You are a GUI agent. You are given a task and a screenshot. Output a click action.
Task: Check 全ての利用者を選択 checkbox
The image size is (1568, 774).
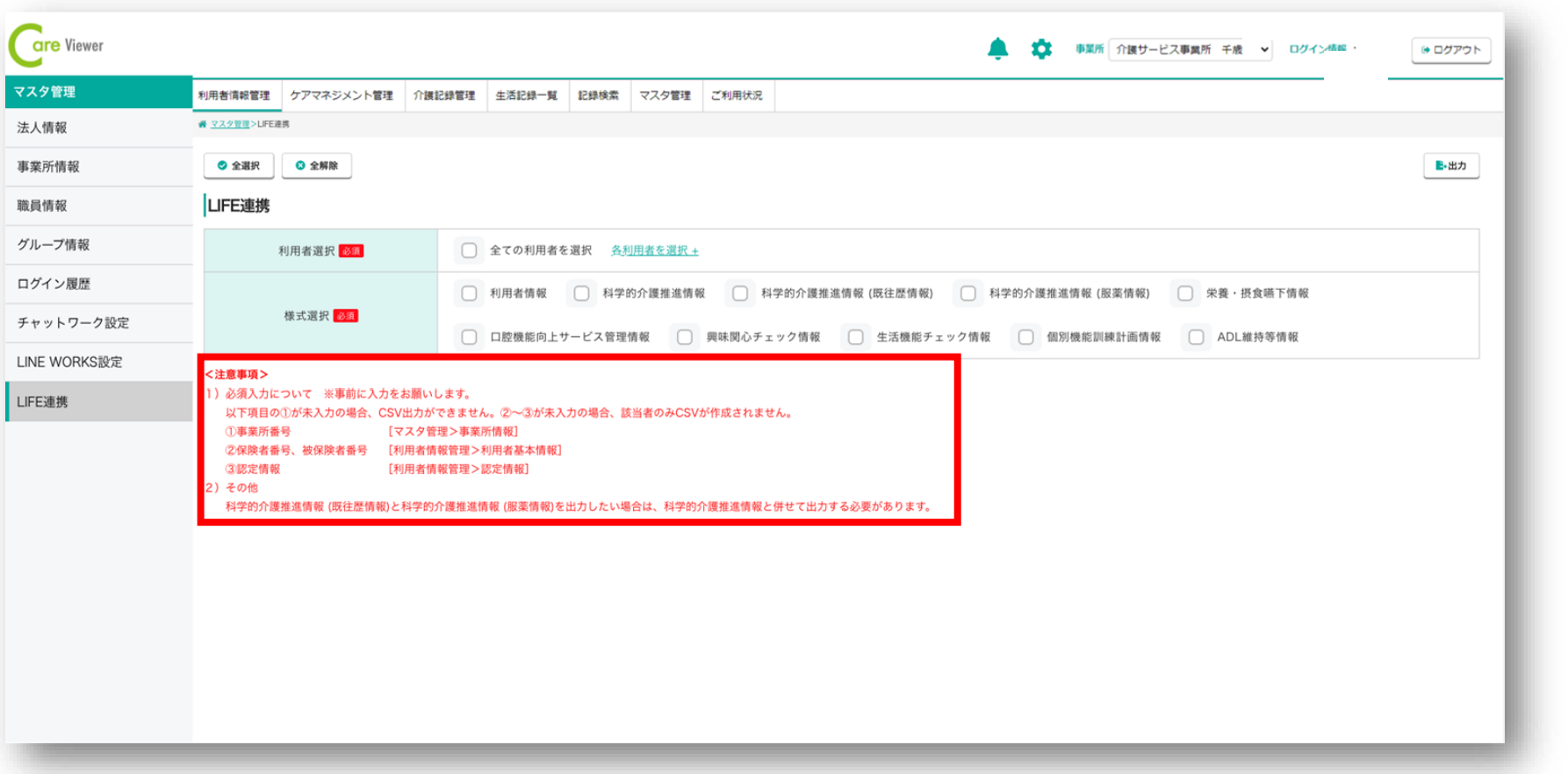(470, 251)
